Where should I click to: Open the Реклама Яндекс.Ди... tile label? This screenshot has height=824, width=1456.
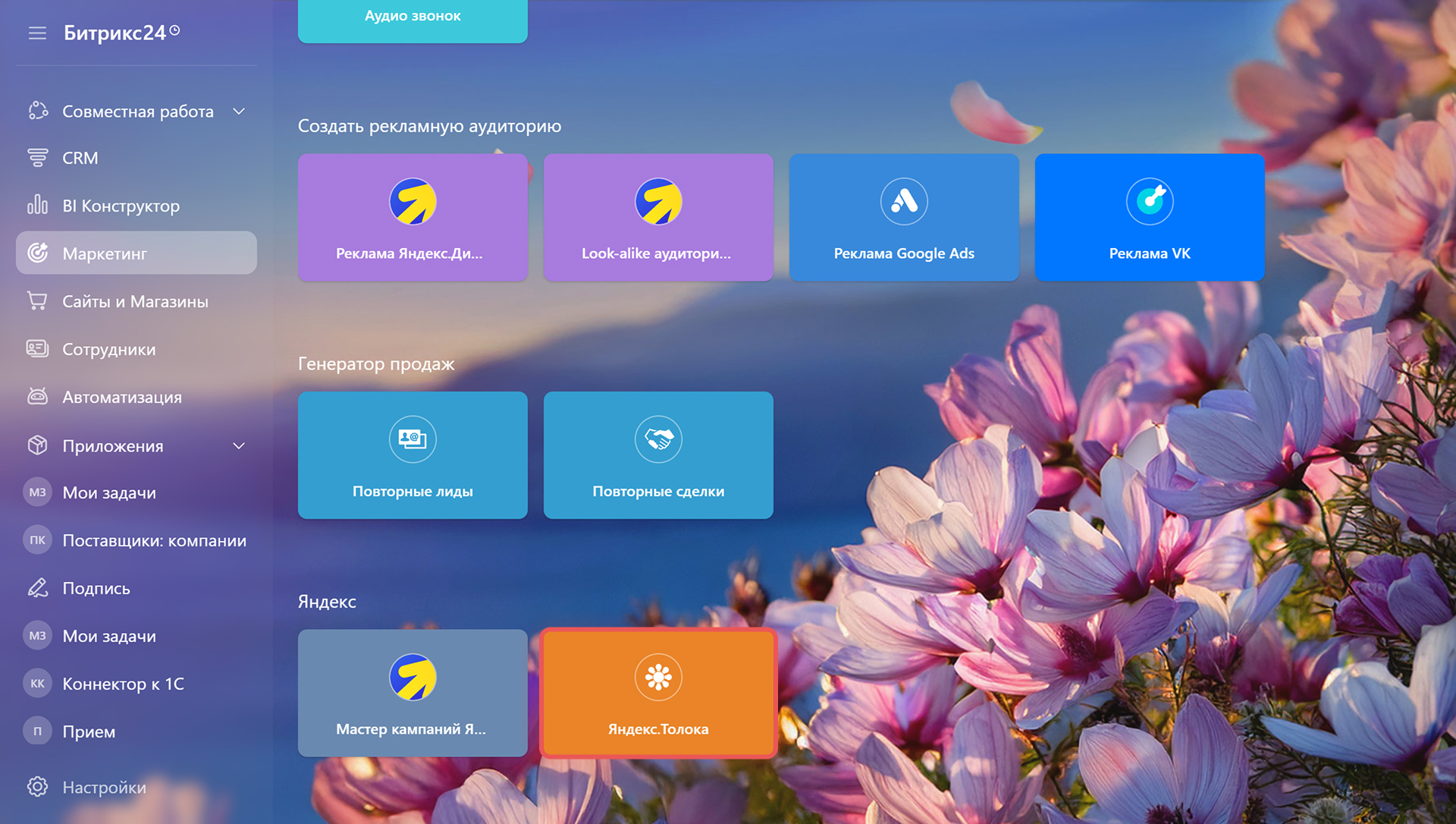click(x=409, y=253)
